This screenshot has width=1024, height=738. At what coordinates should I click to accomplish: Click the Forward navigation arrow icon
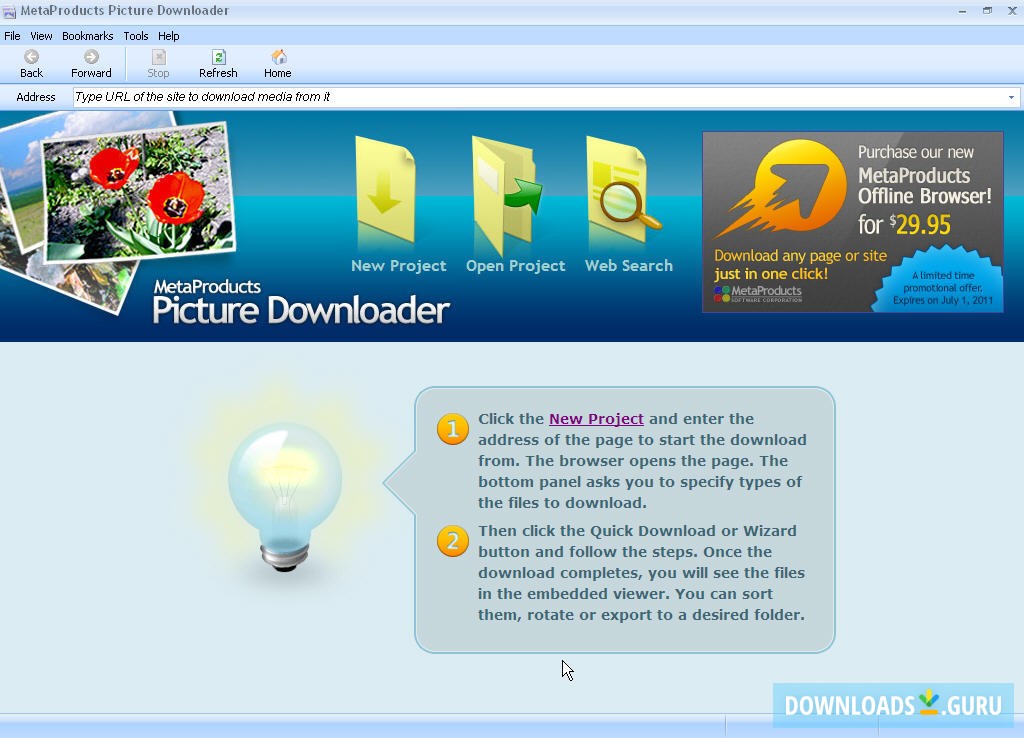(x=91, y=57)
